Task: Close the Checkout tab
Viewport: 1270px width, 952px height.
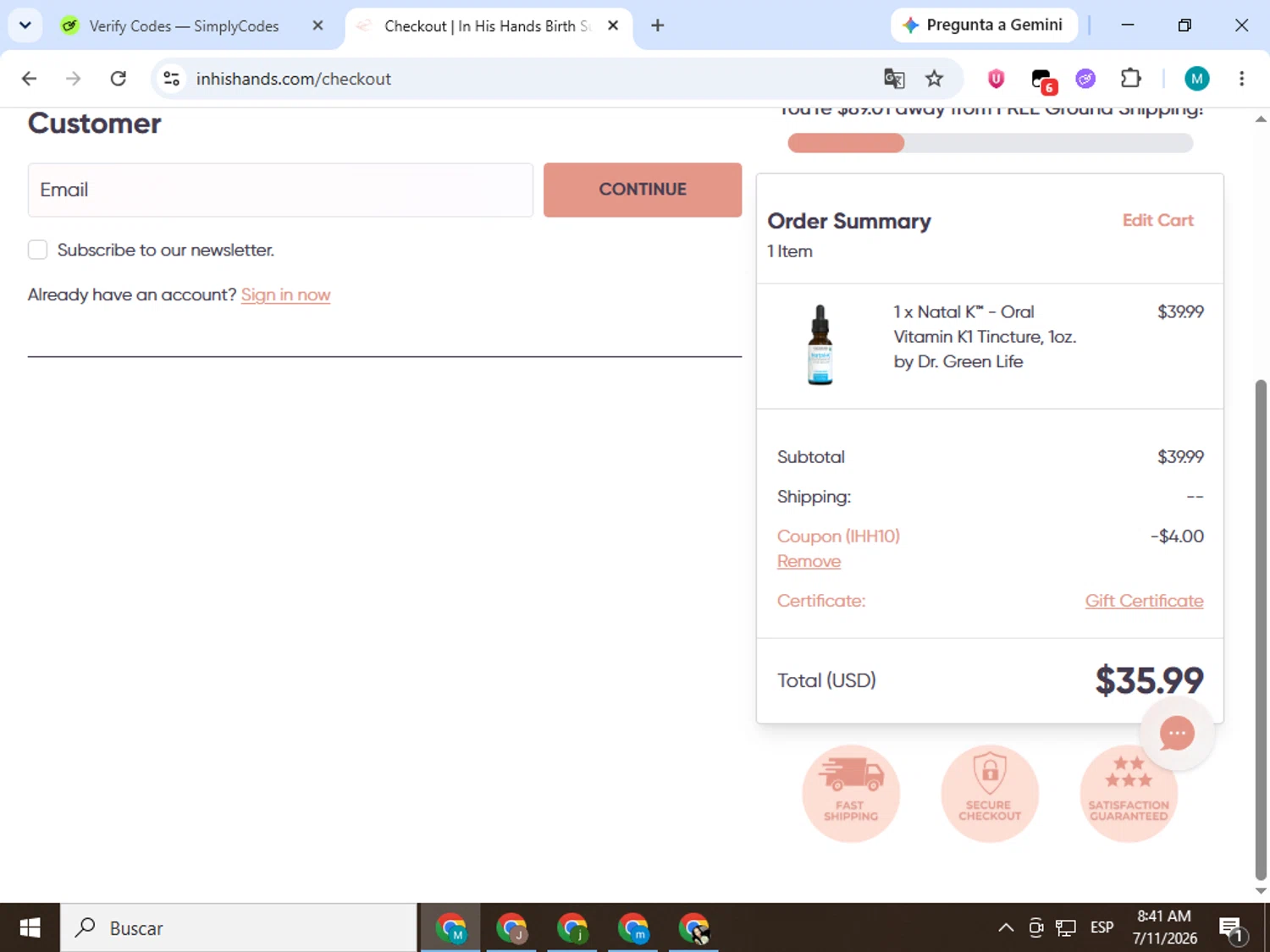Action: (x=613, y=25)
